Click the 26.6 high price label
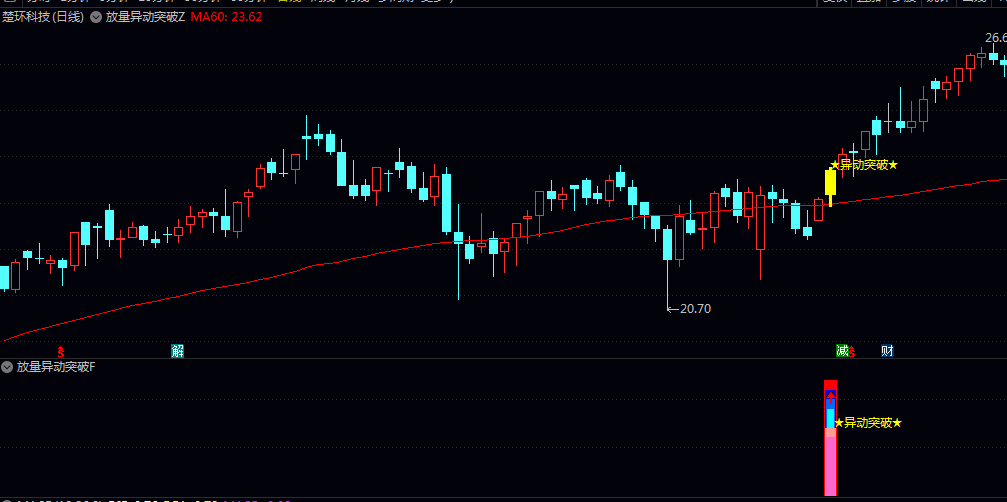 (995, 37)
